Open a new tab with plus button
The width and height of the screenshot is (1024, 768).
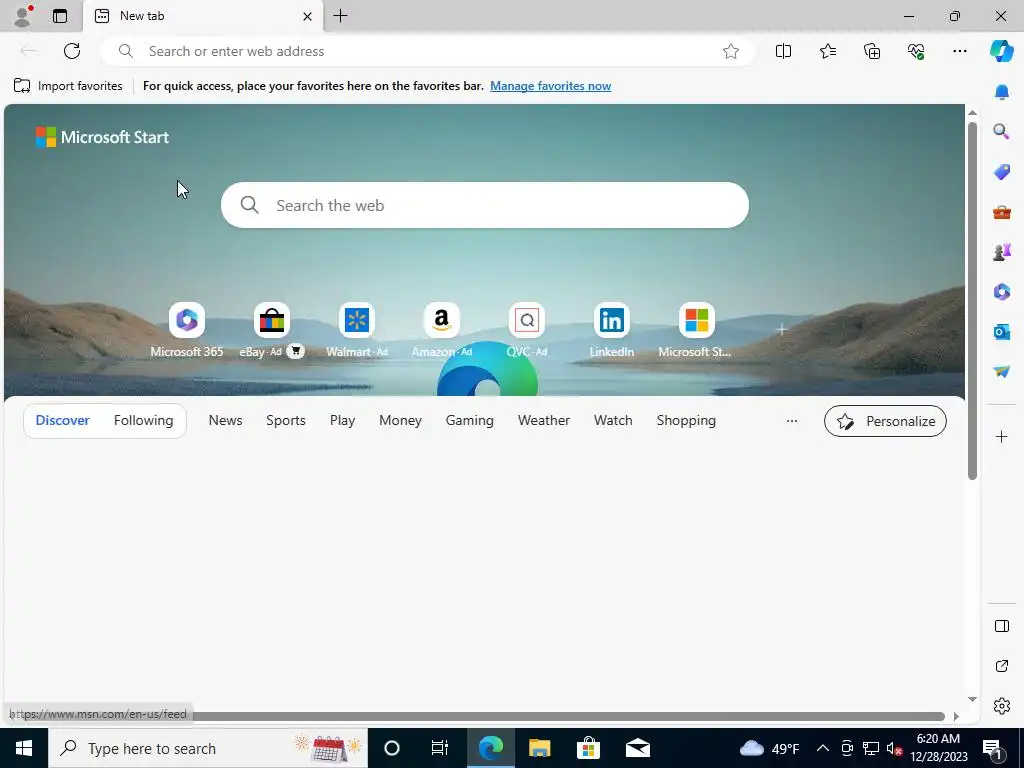(x=340, y=16)
